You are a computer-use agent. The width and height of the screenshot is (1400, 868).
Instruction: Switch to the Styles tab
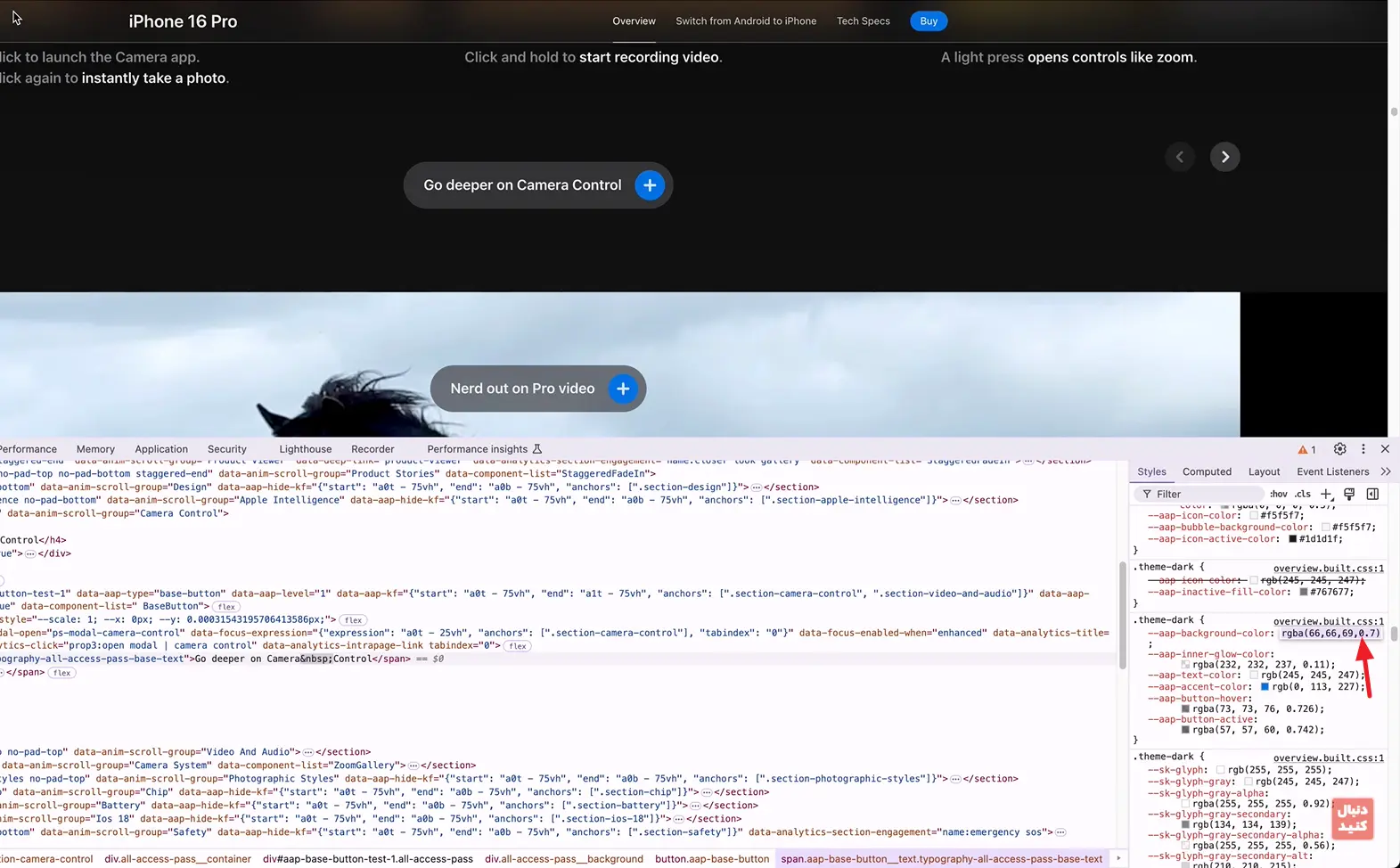click(1151, 471)
